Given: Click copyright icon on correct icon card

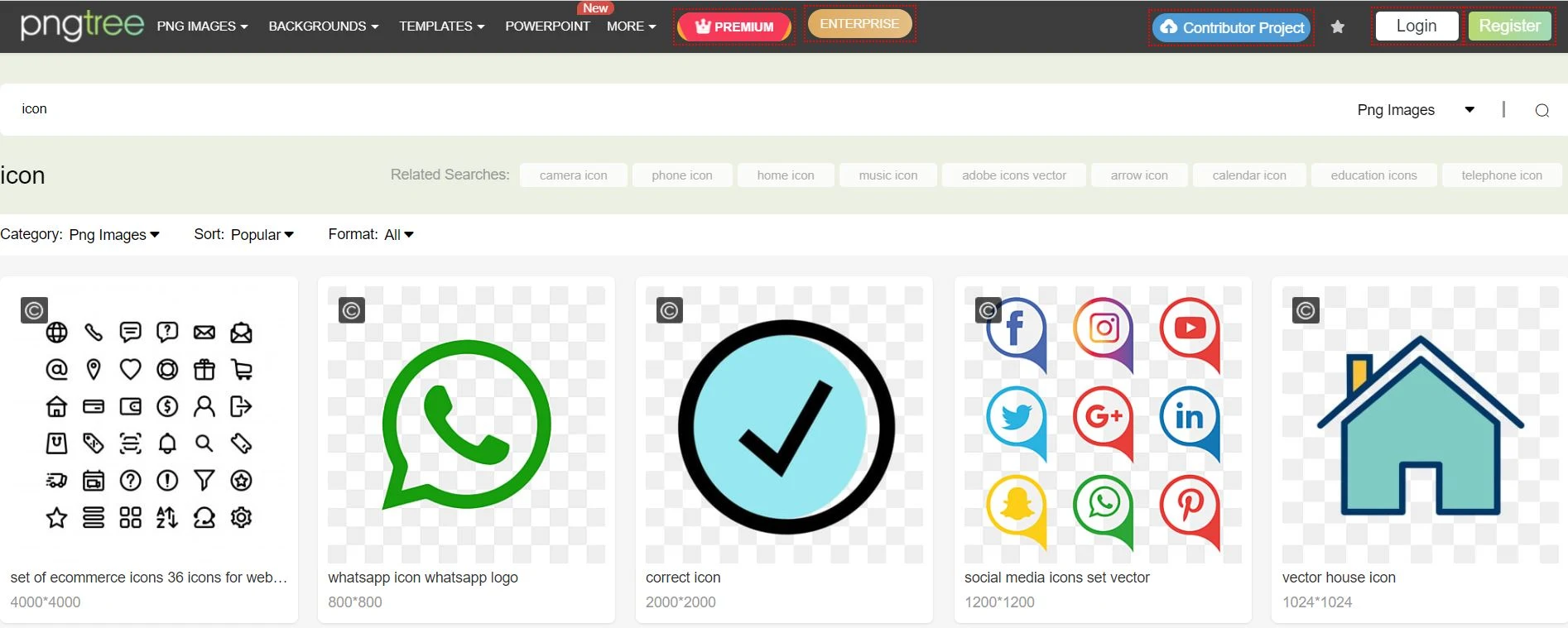Looking at the screenshot, I should (x=670, y=310).
